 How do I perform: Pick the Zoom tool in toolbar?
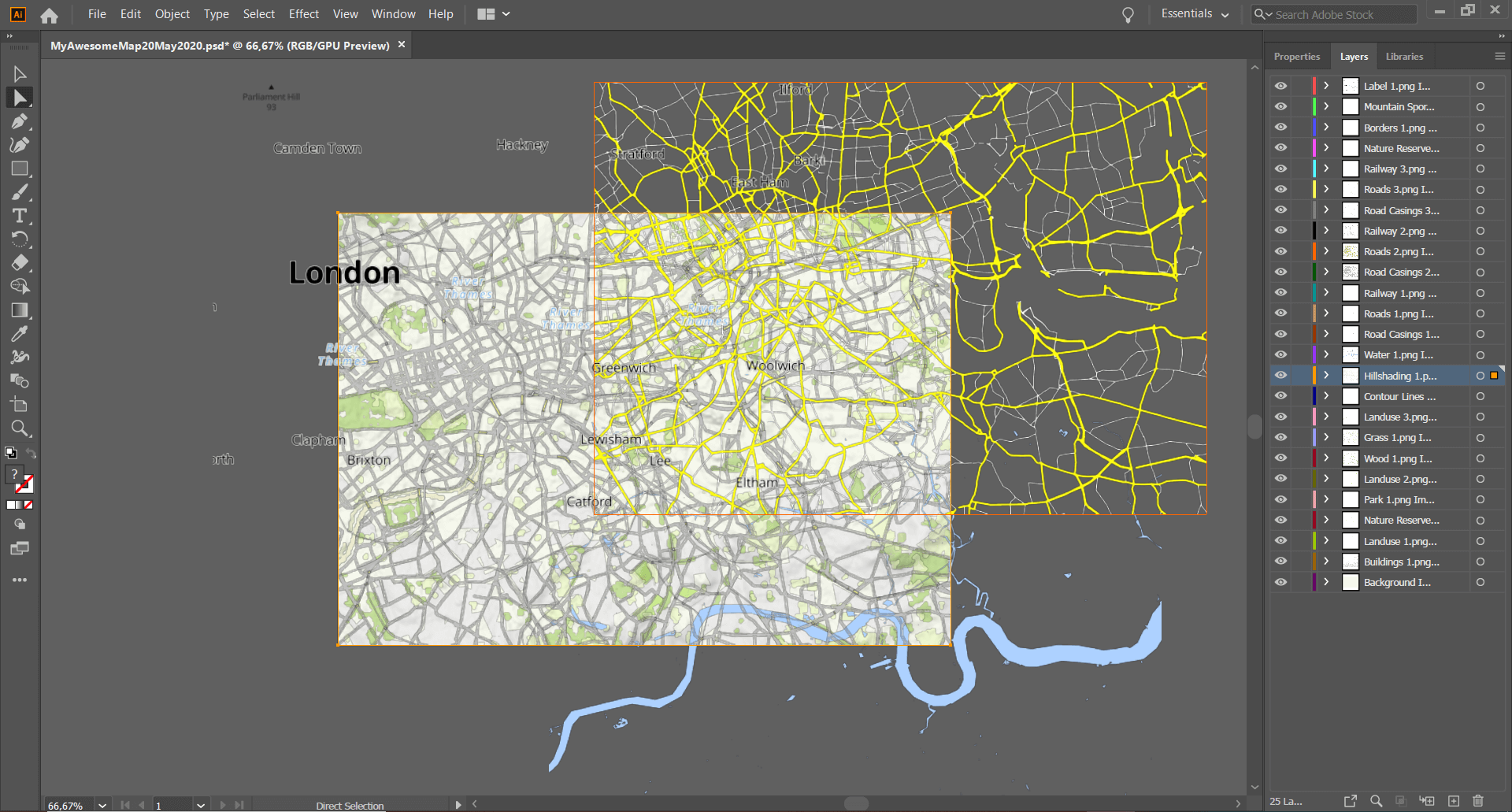20,428
